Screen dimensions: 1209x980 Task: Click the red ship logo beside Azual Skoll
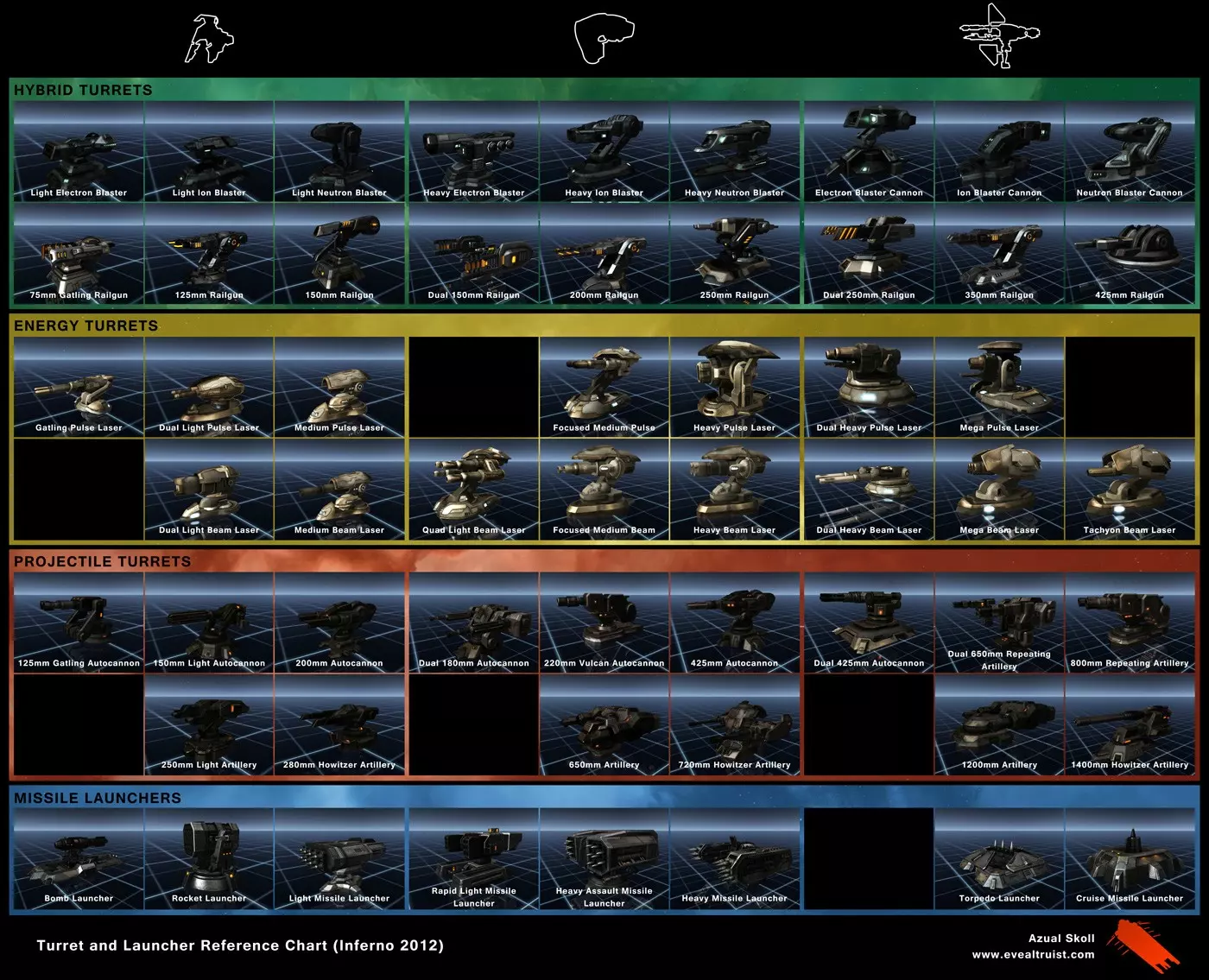(x=1143, y=945)
